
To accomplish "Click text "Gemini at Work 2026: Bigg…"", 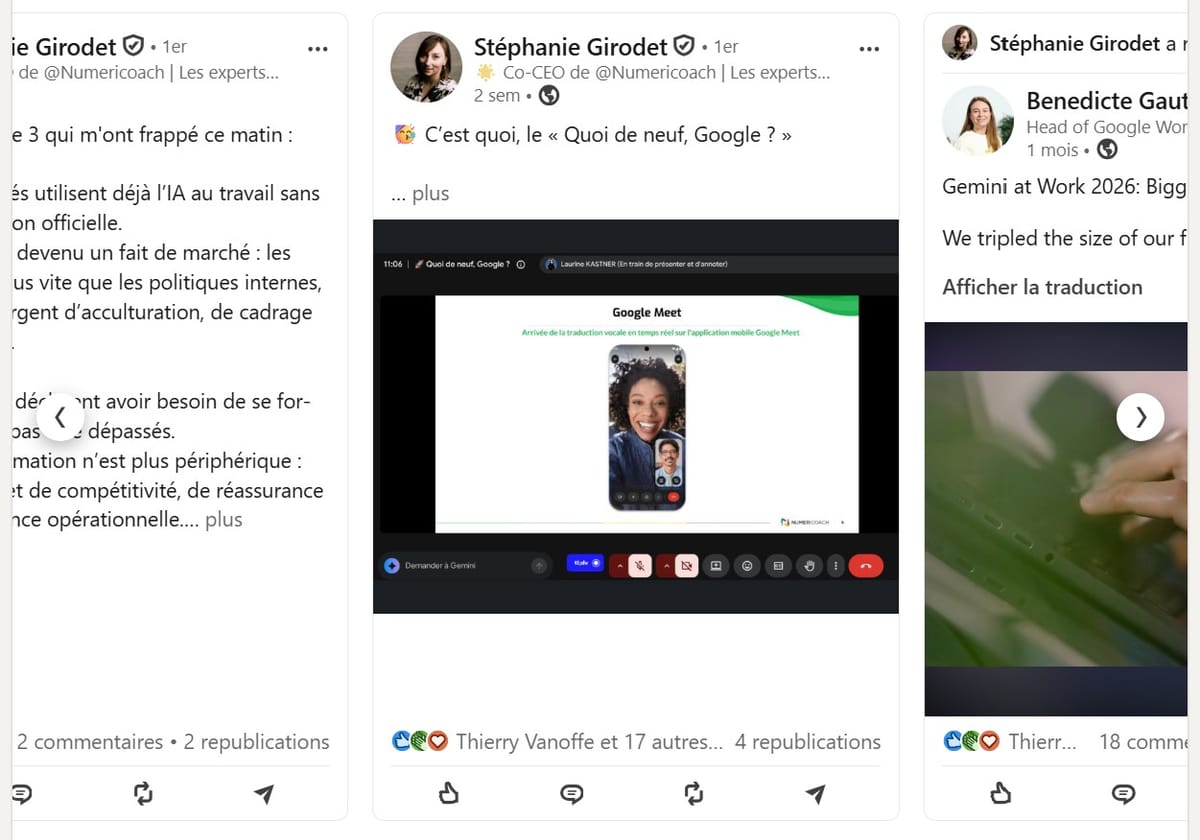I will coord(1064,187).
